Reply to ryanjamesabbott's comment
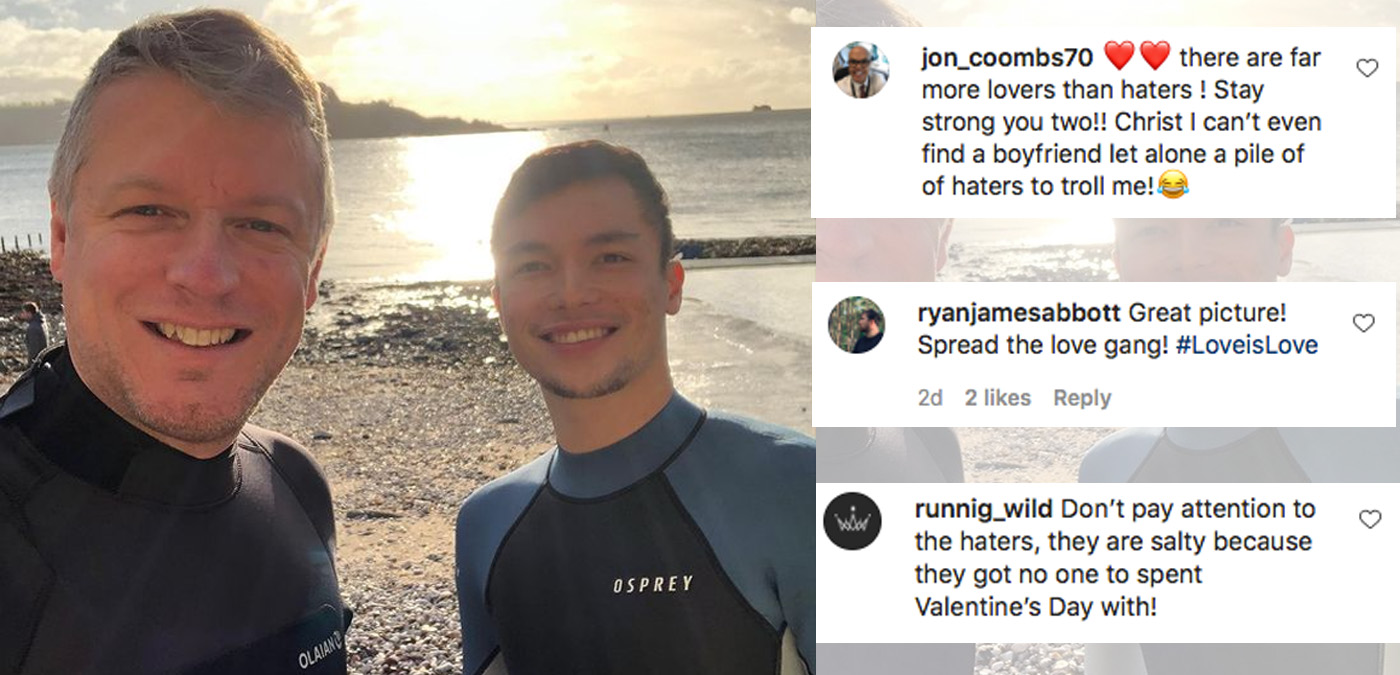This screenshot has height=675, width=1400. coord(1083,397)
